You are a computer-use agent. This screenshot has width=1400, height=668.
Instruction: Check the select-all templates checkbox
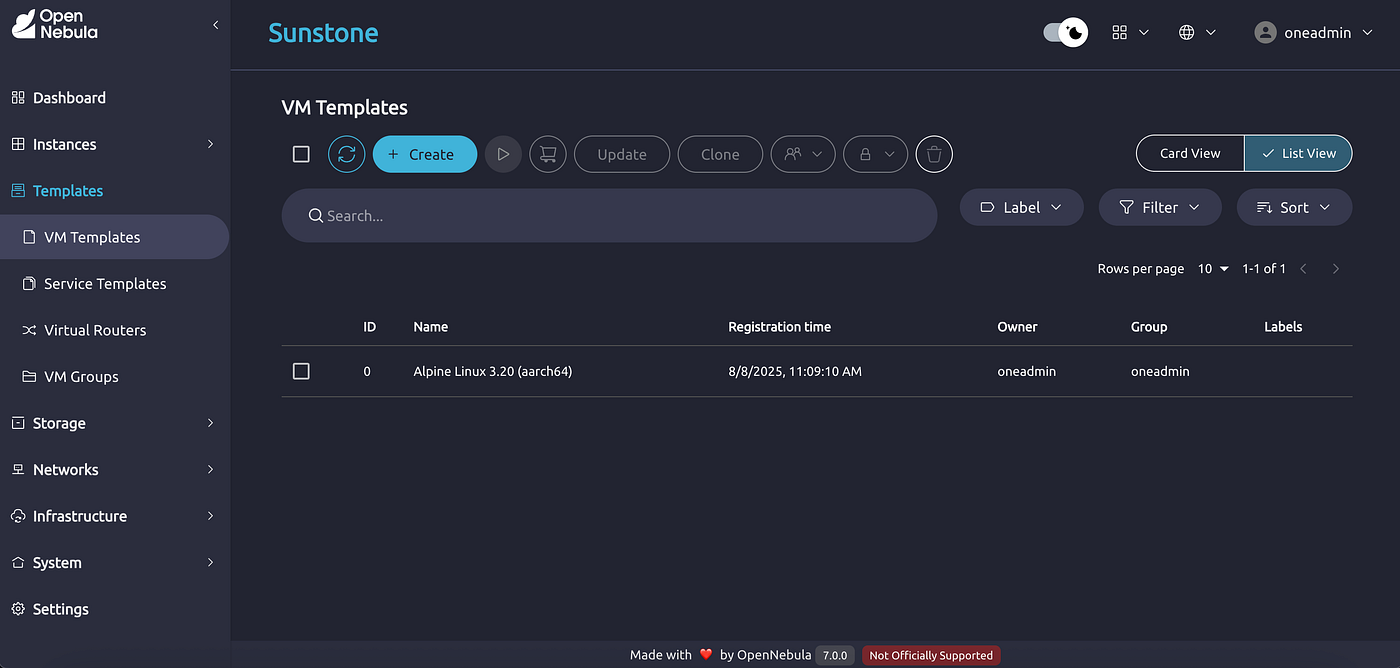point(301,154)
